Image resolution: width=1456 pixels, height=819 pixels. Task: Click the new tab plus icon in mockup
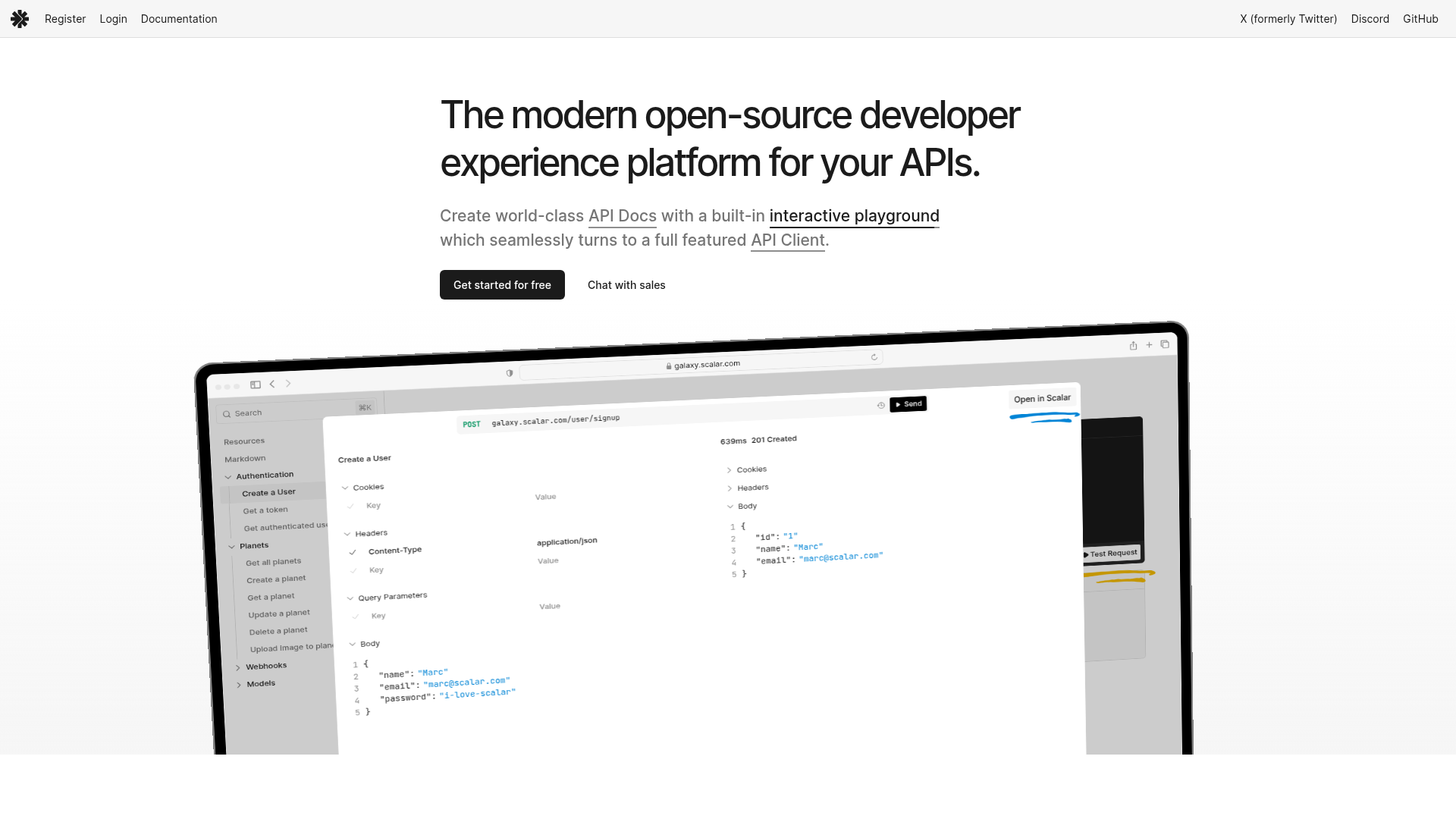point(1149,345)
